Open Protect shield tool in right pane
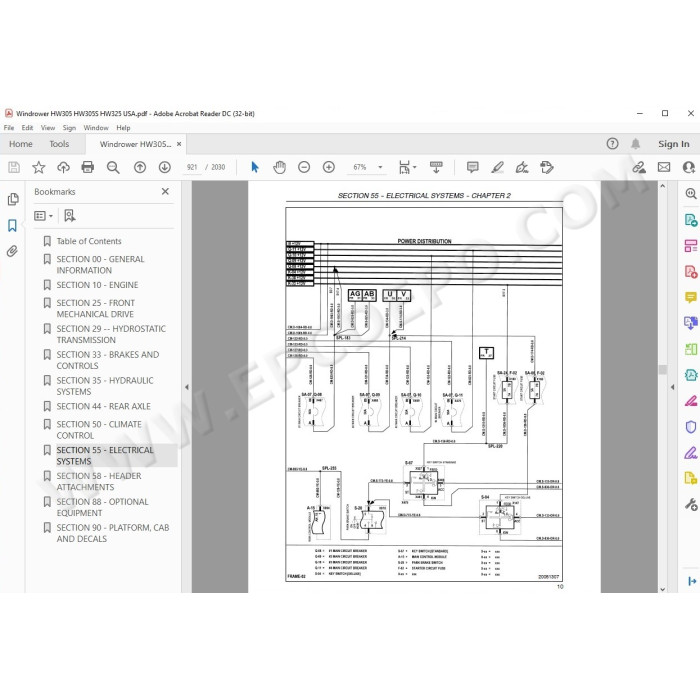Viewport: 700px width, 700px height. tap(691, 427)
